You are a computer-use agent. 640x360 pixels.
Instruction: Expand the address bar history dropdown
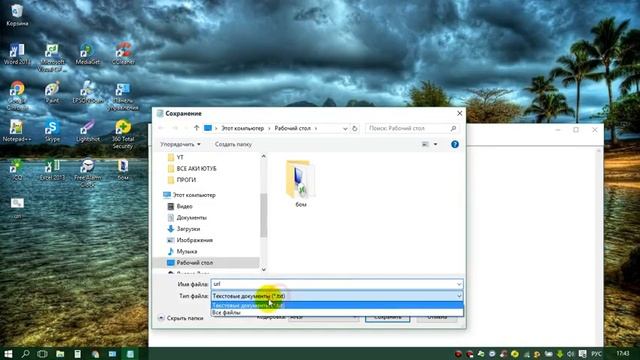[345, 128]
